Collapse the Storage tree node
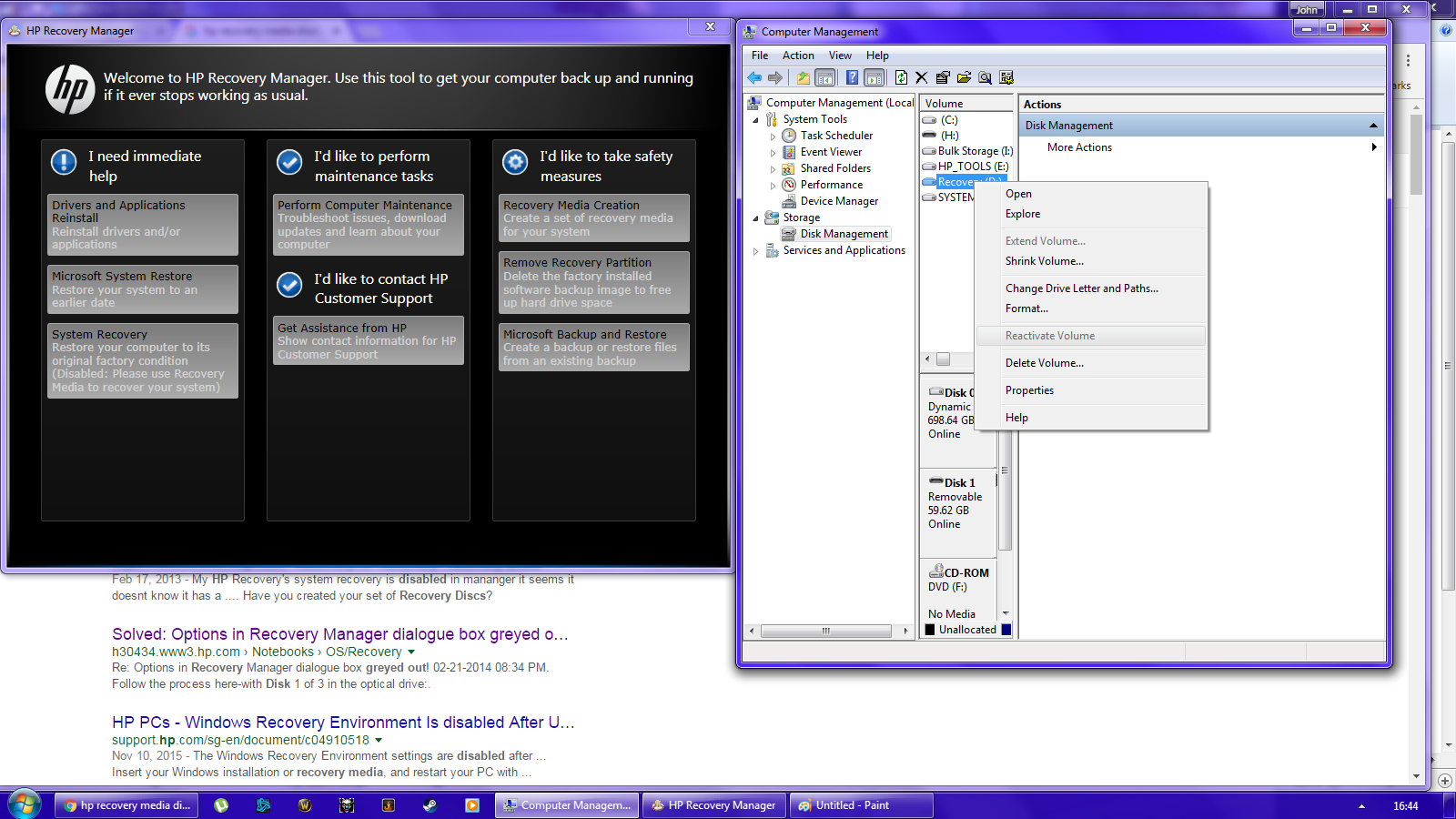Image resolution: width=1456 pixels, height=819 pixels. click(755, 218)
